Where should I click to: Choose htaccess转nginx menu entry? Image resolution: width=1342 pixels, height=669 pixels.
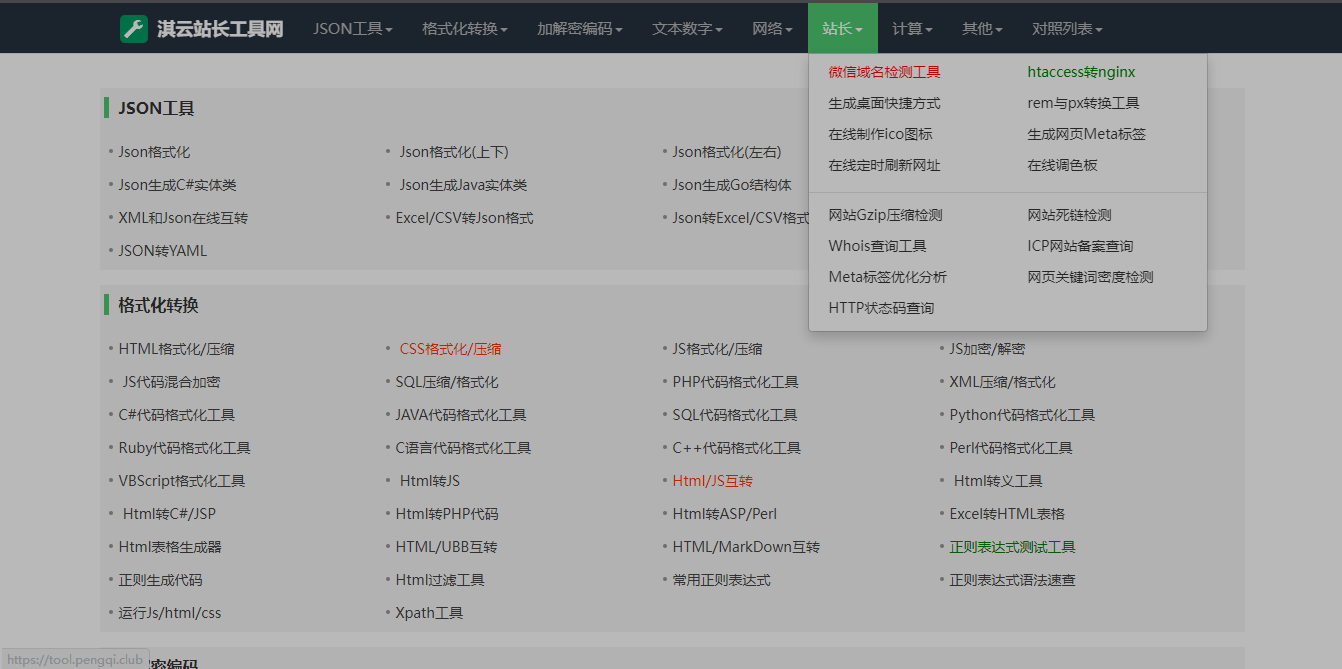[1081, 72]
